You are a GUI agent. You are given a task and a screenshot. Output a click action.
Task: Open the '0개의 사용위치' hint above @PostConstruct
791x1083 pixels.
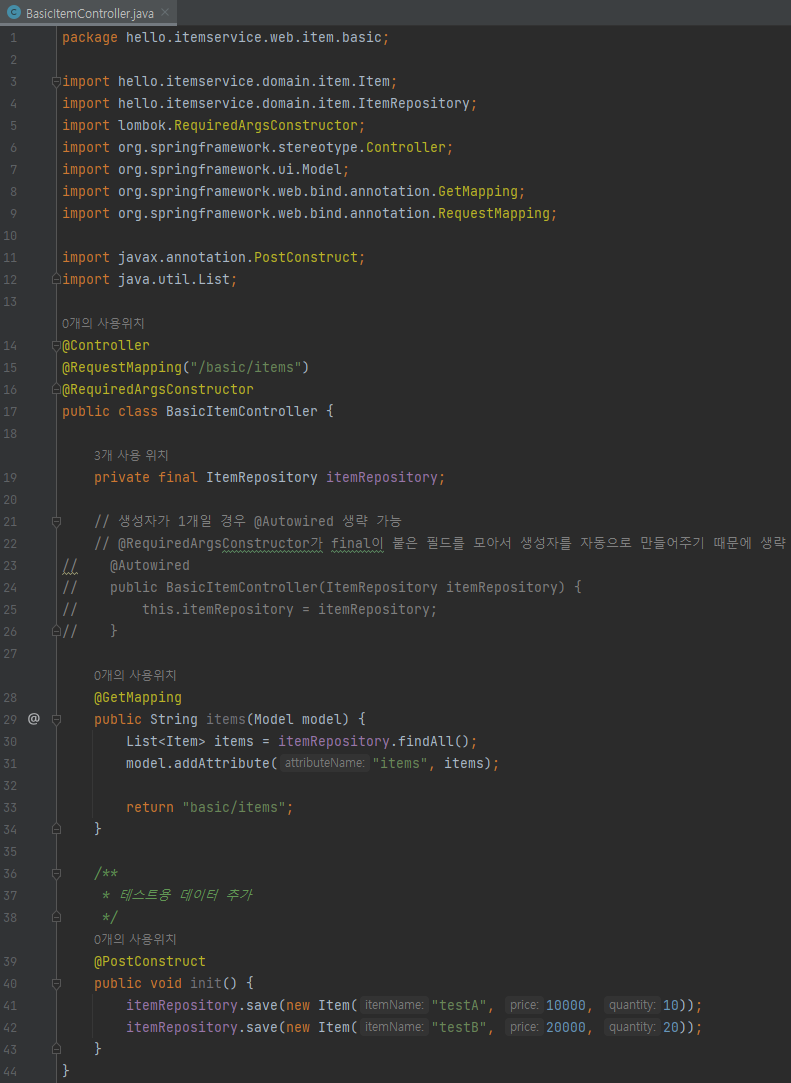[x=135, y=939]
